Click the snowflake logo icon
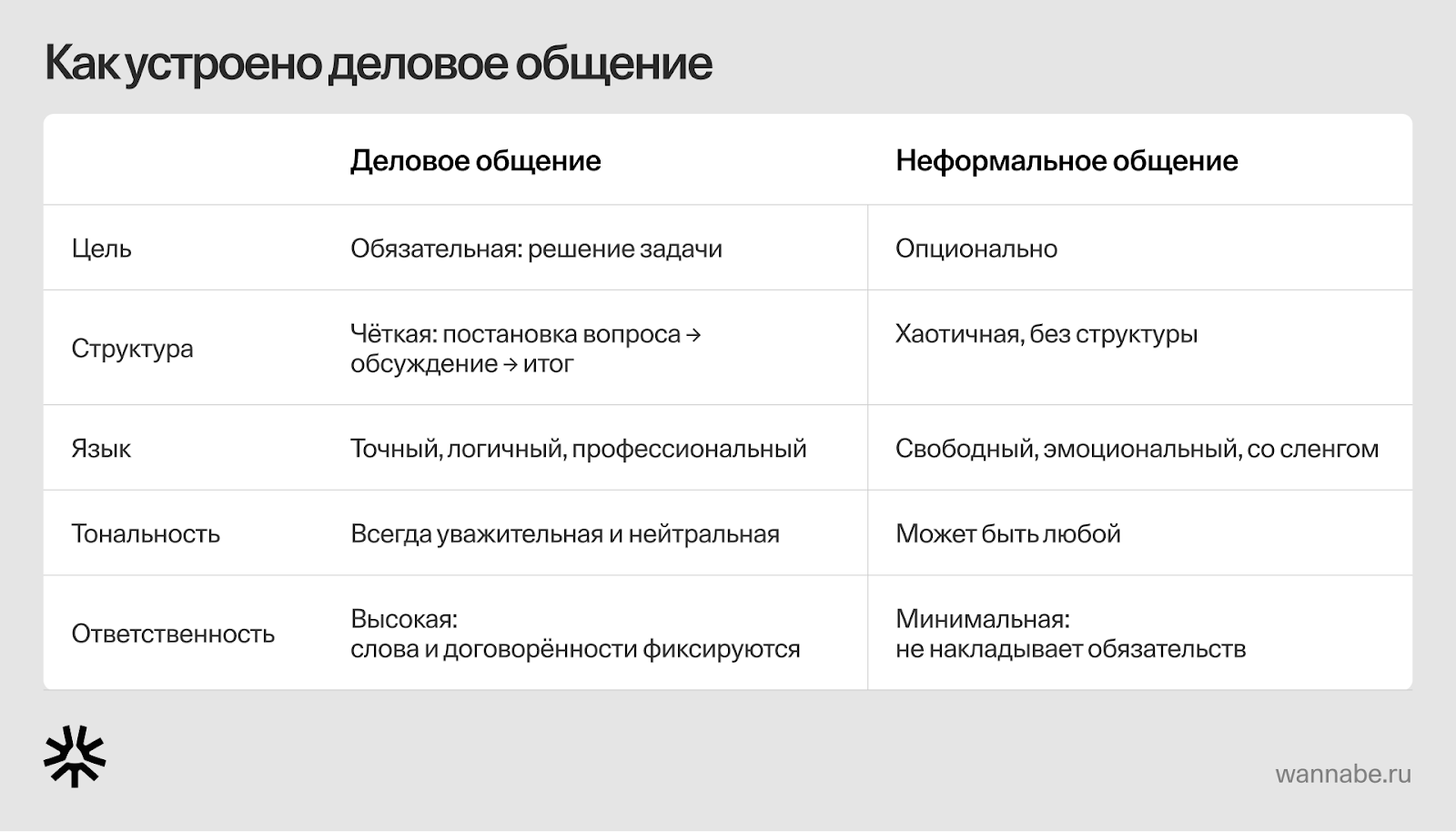Viewport: 1456px width, 832px height. pos(75,756)
